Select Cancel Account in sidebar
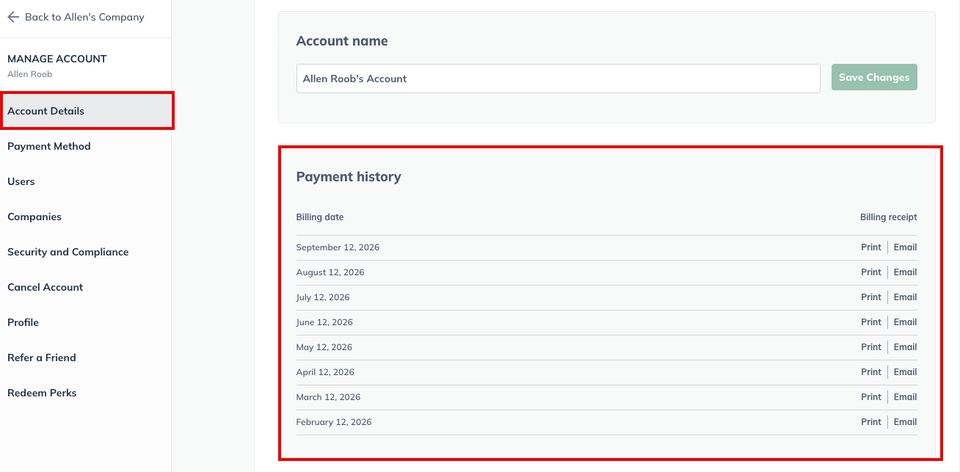The width and height of the screenshot is (960, 472). coord(45,287)
